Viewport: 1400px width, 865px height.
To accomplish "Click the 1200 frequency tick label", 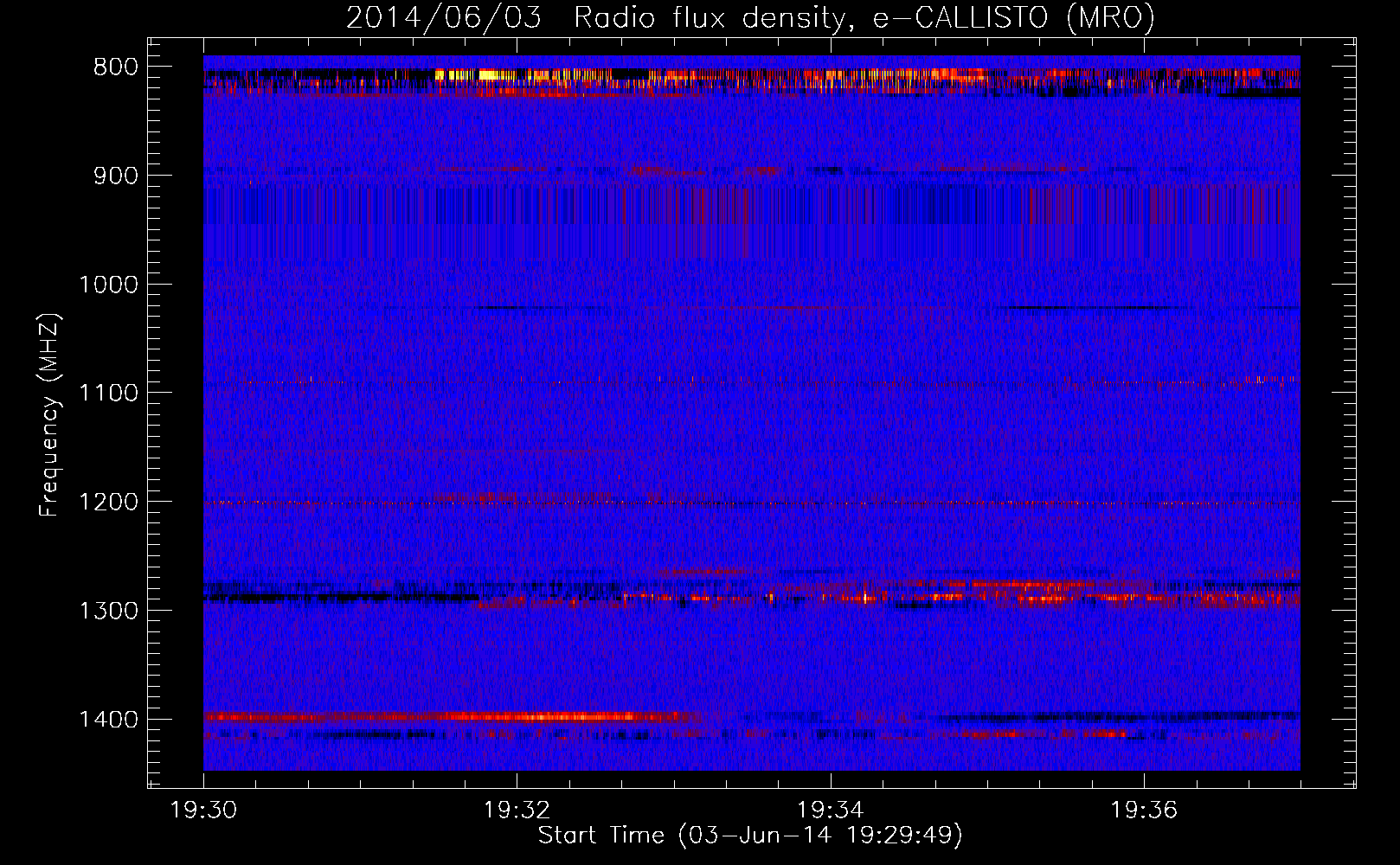I will point(109,503).
